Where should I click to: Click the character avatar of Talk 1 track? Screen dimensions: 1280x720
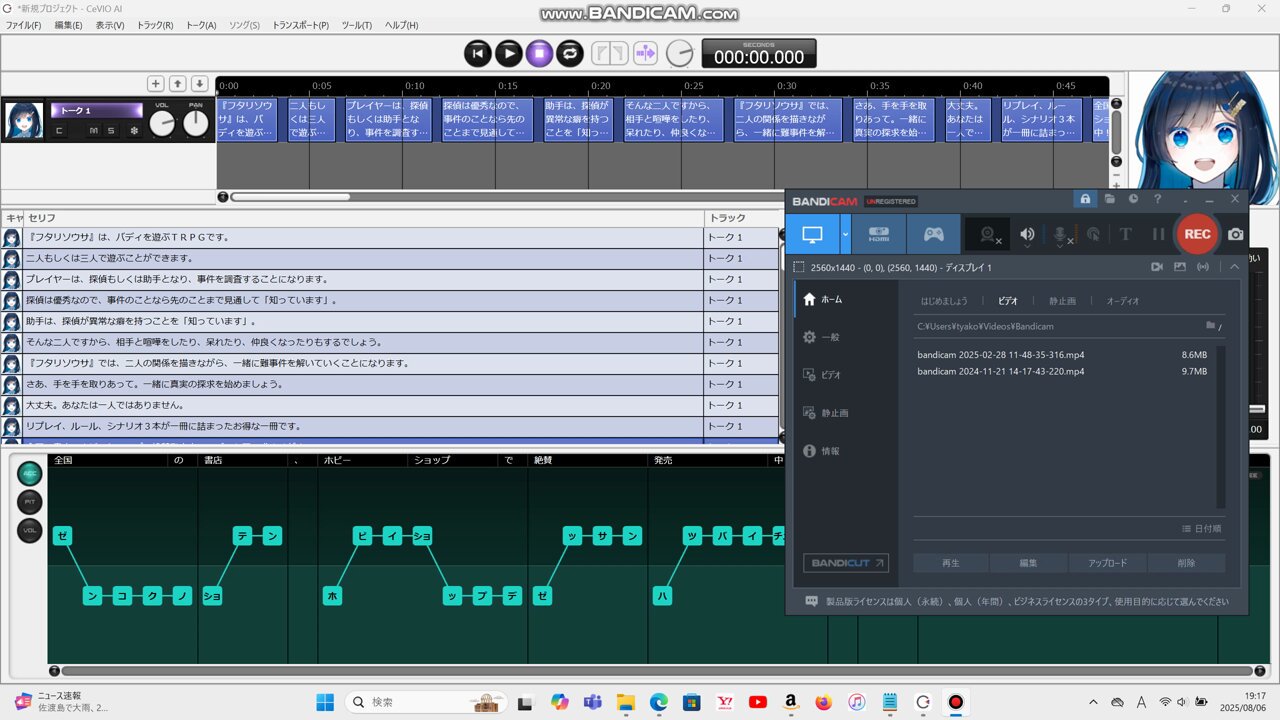coord(24,120)
